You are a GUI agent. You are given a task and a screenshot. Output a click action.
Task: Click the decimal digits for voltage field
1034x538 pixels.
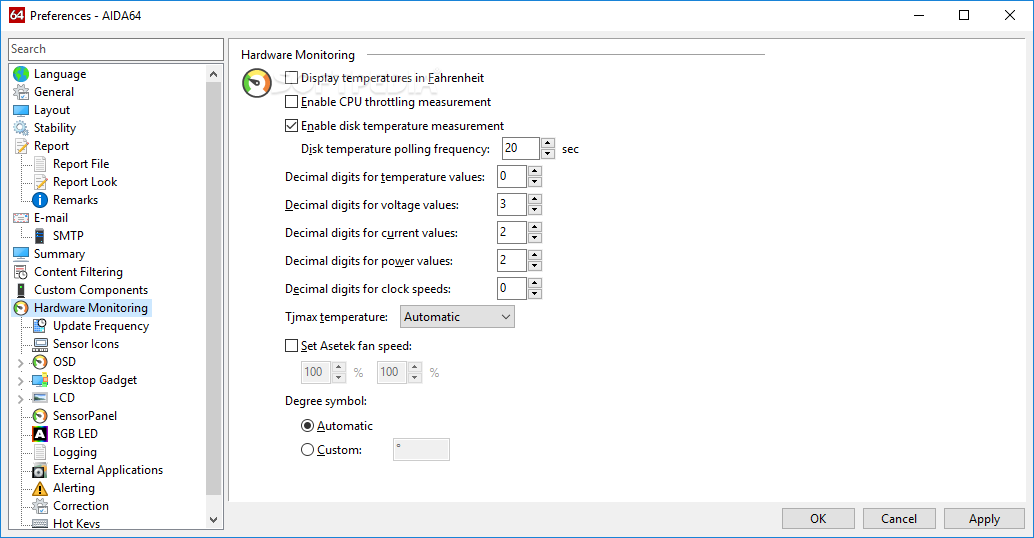coord(512,204)
